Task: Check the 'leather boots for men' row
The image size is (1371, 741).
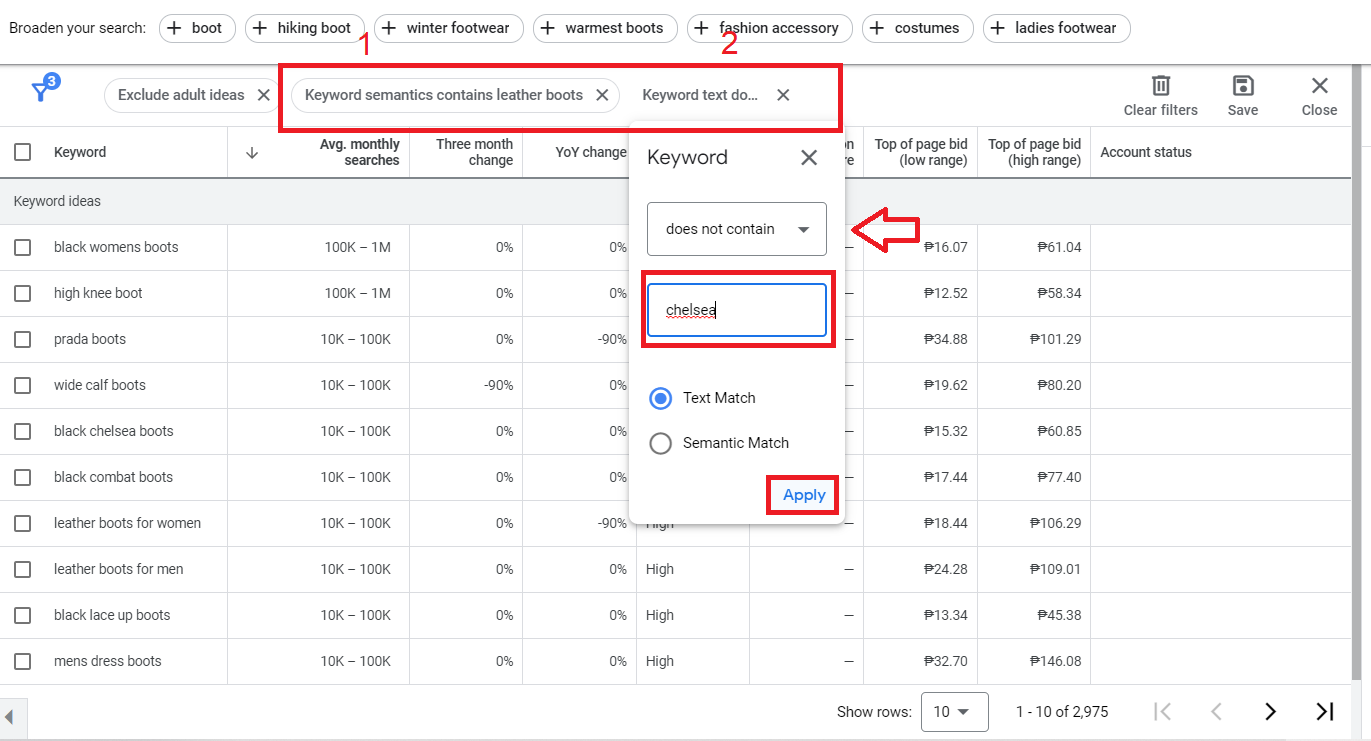Action: click(22, 569)
